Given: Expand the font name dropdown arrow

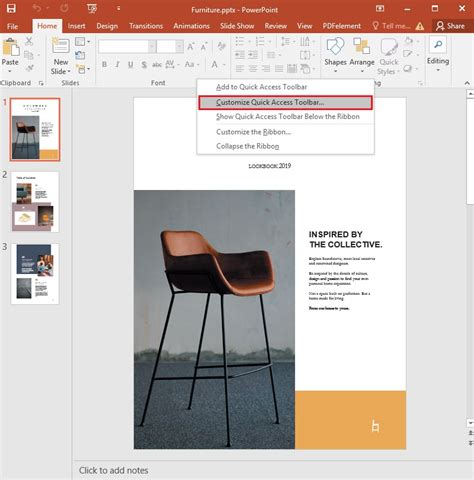Looking at the screenshot, I should [152, 47].
